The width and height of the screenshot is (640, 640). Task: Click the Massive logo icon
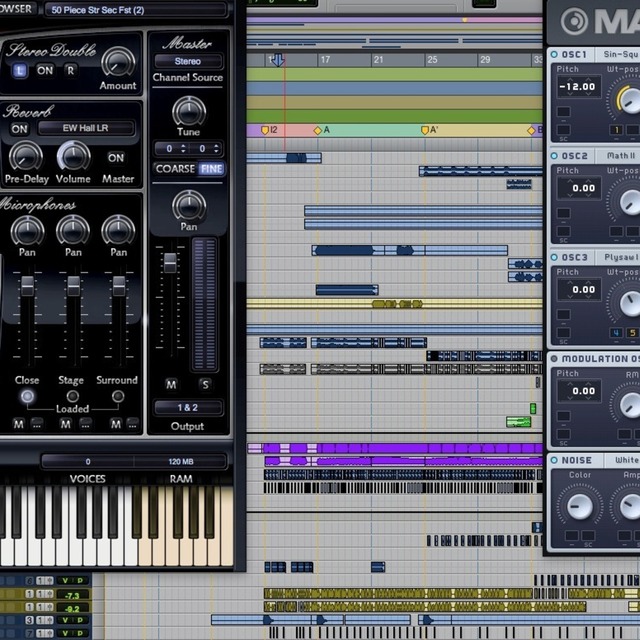coord(574,21)
